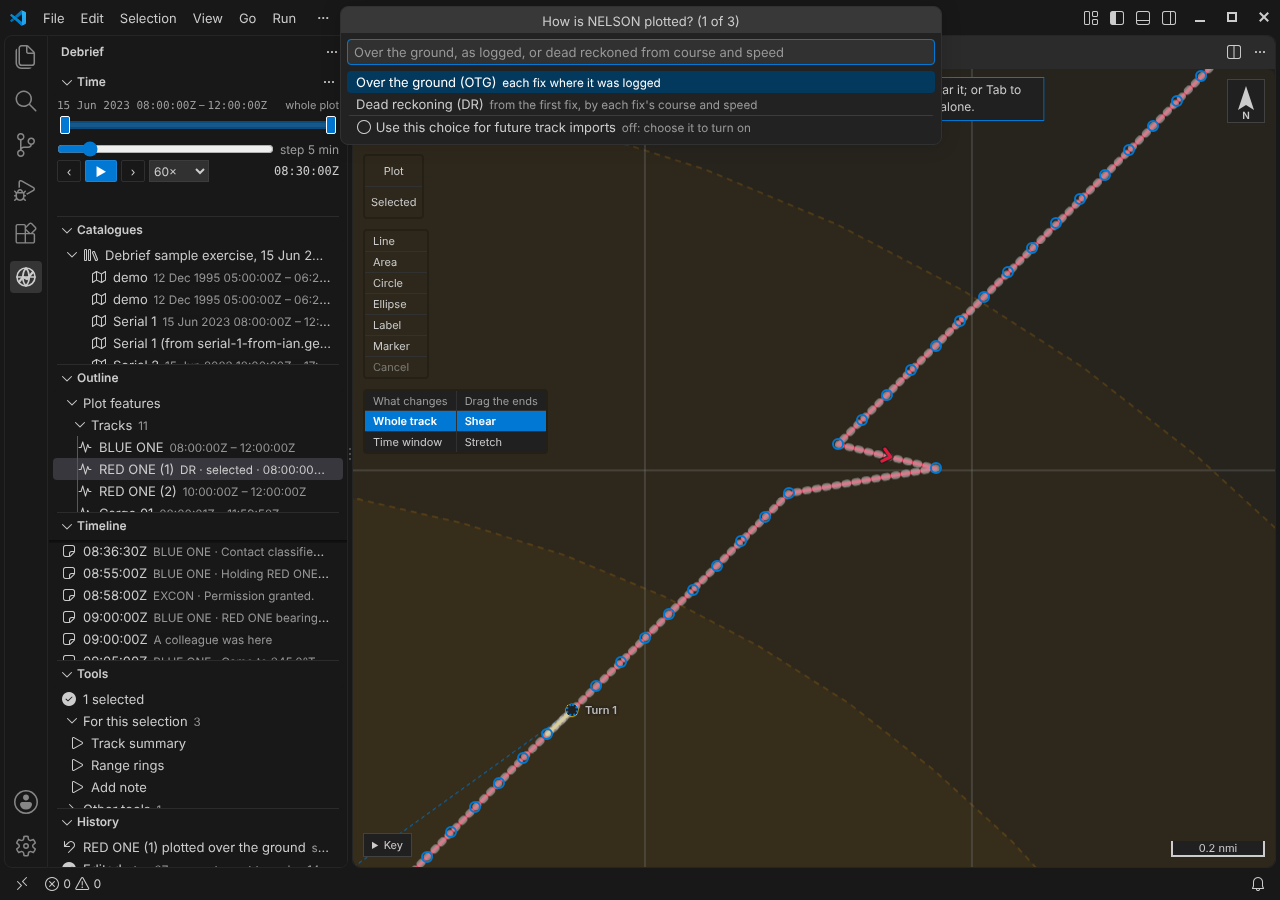Click the Add note tool icon
Screen dimensions: 1280x900
[77, 787]
